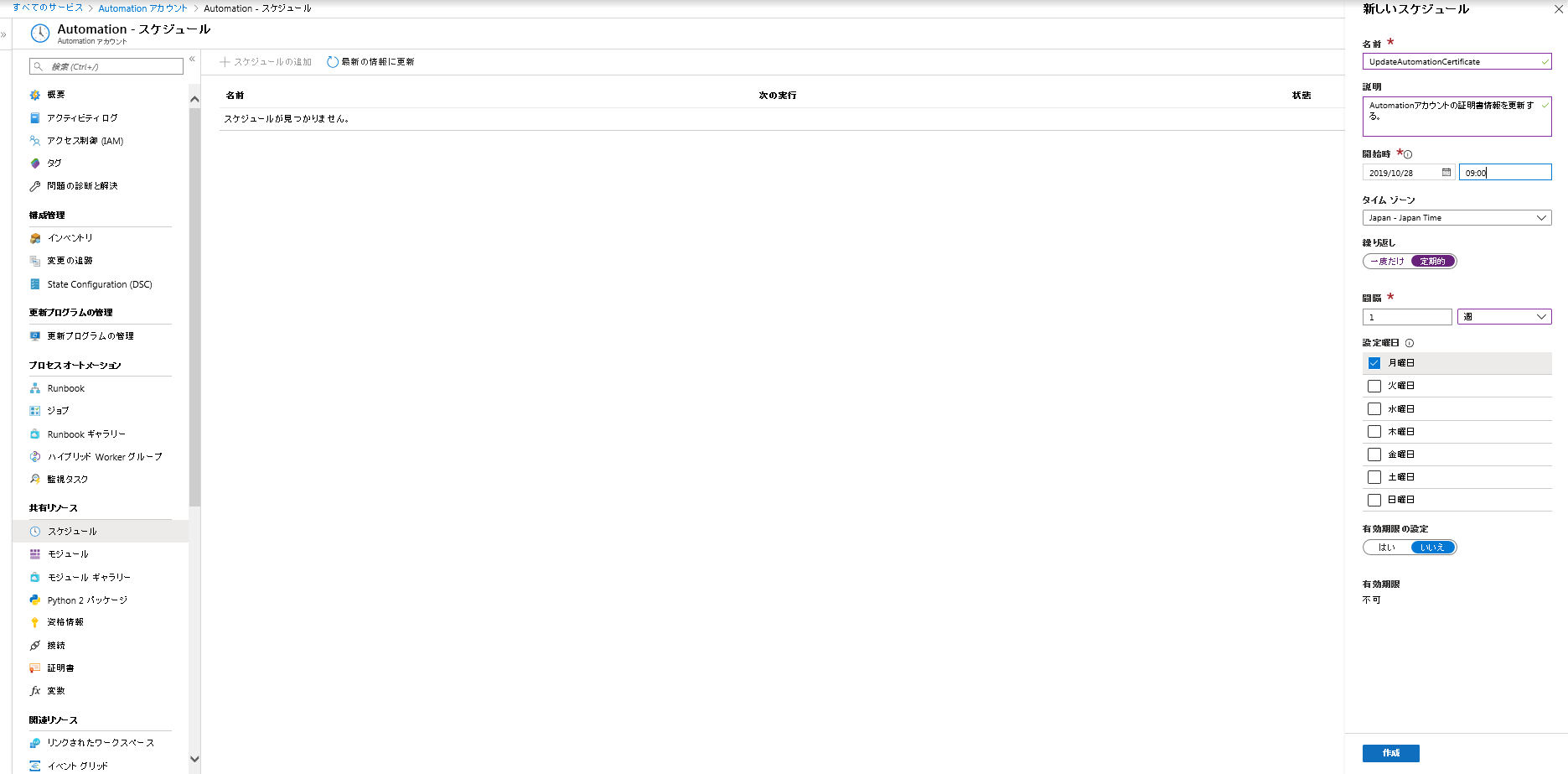Open 証明書 in the sidebar menu
The width and height of the screenshot is (1568, 774).
click(60, 668)
